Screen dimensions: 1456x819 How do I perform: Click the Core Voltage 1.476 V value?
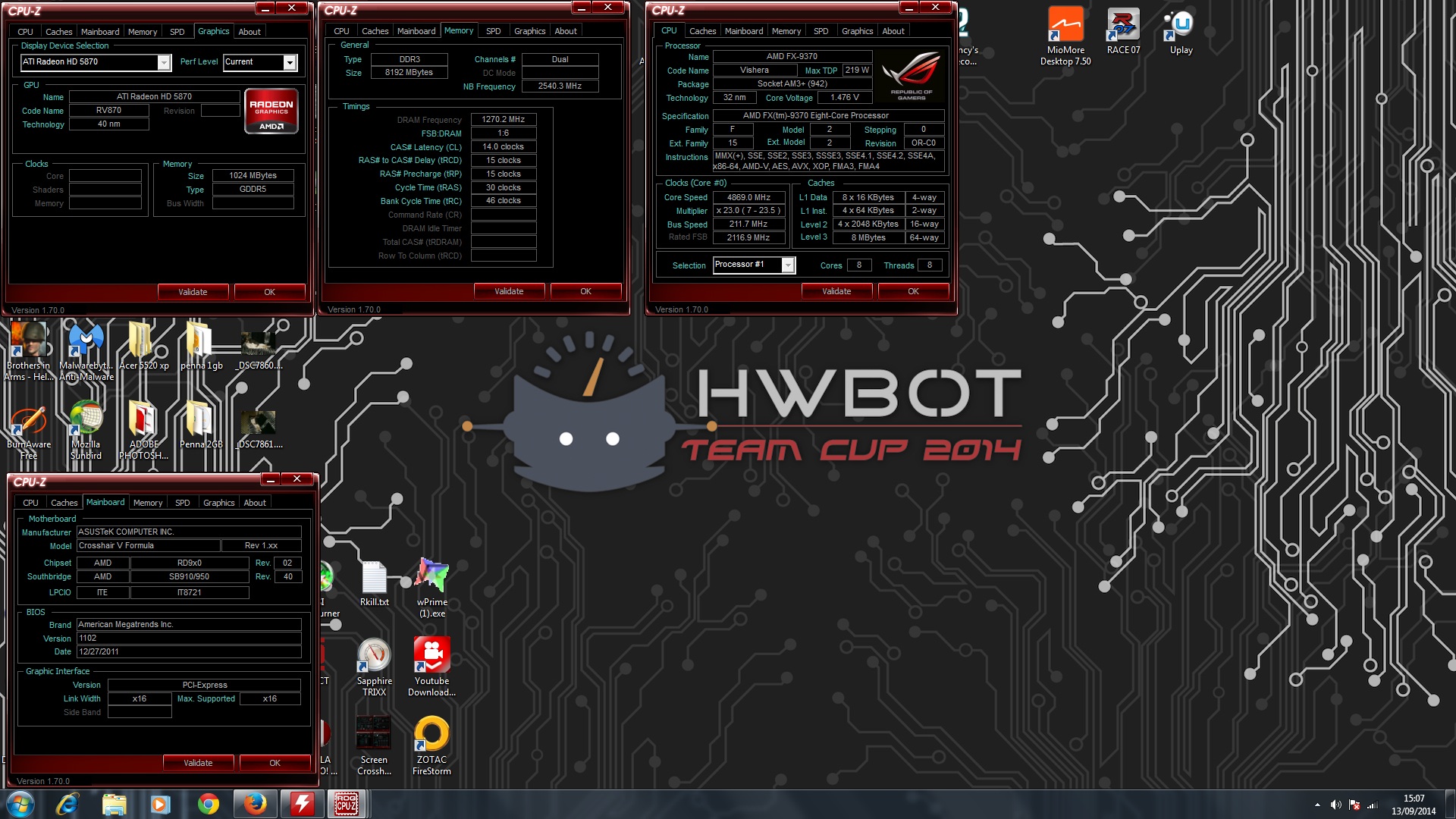tap(845, 98)
